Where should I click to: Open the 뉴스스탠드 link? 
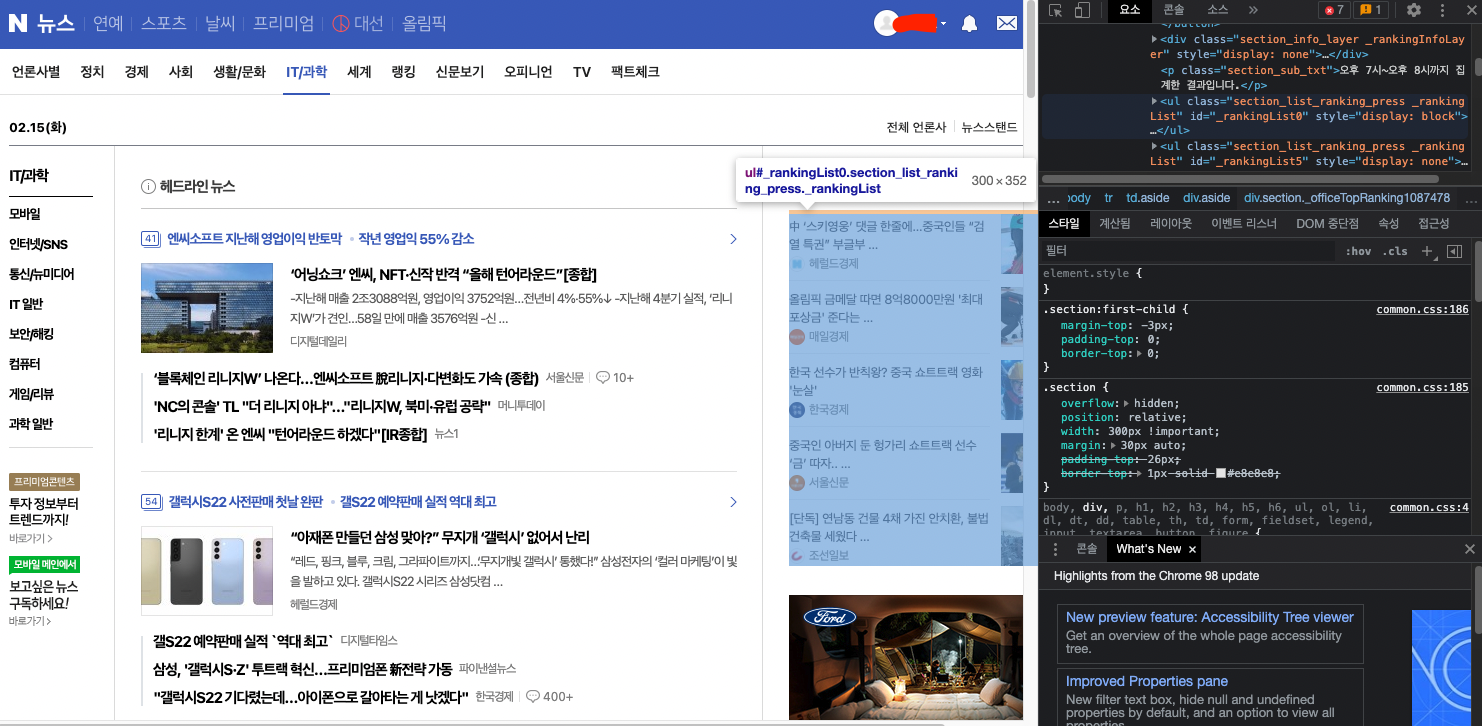[x=989, y=127]
